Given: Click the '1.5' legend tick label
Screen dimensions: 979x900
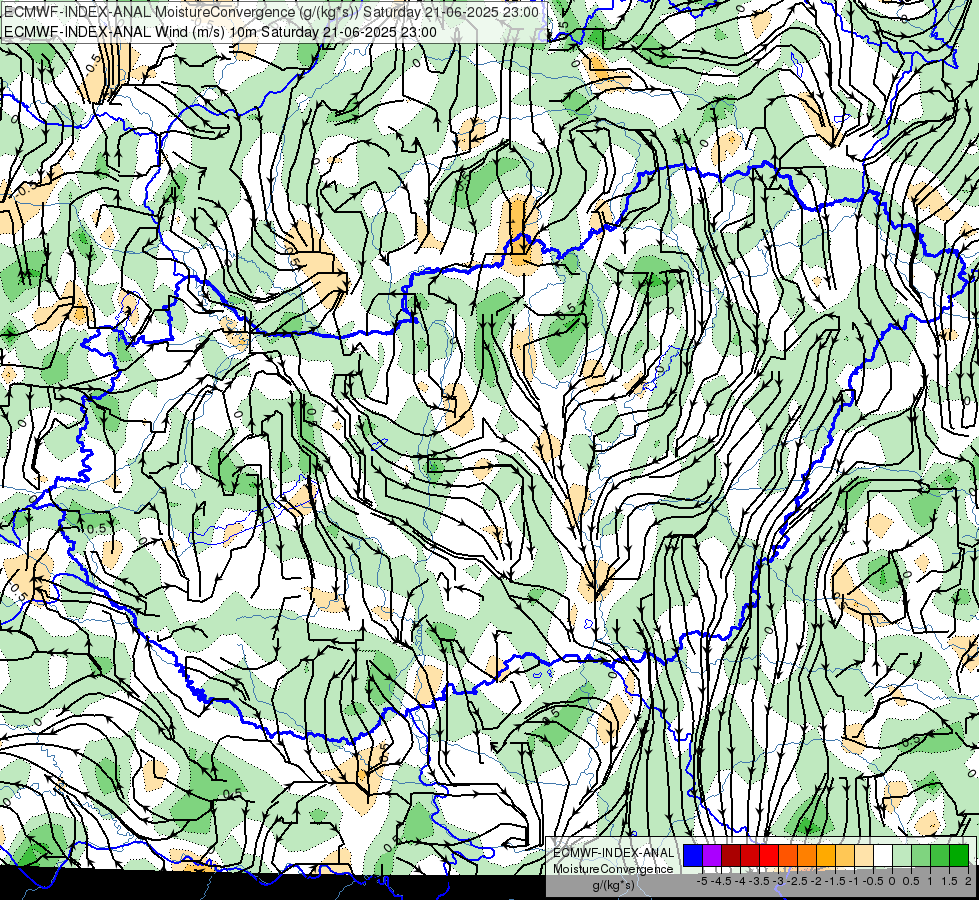Looking at the screenshot, I should point(949,881).
